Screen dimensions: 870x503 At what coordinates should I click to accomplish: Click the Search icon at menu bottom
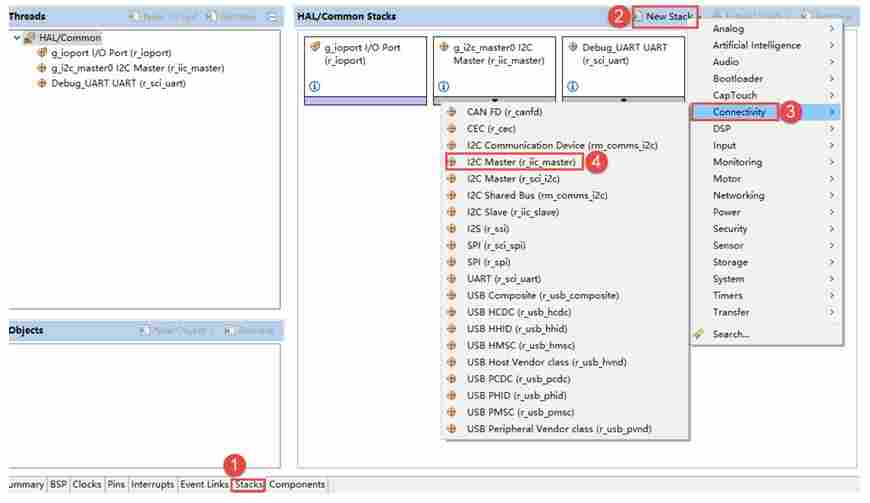pos(699,334)
